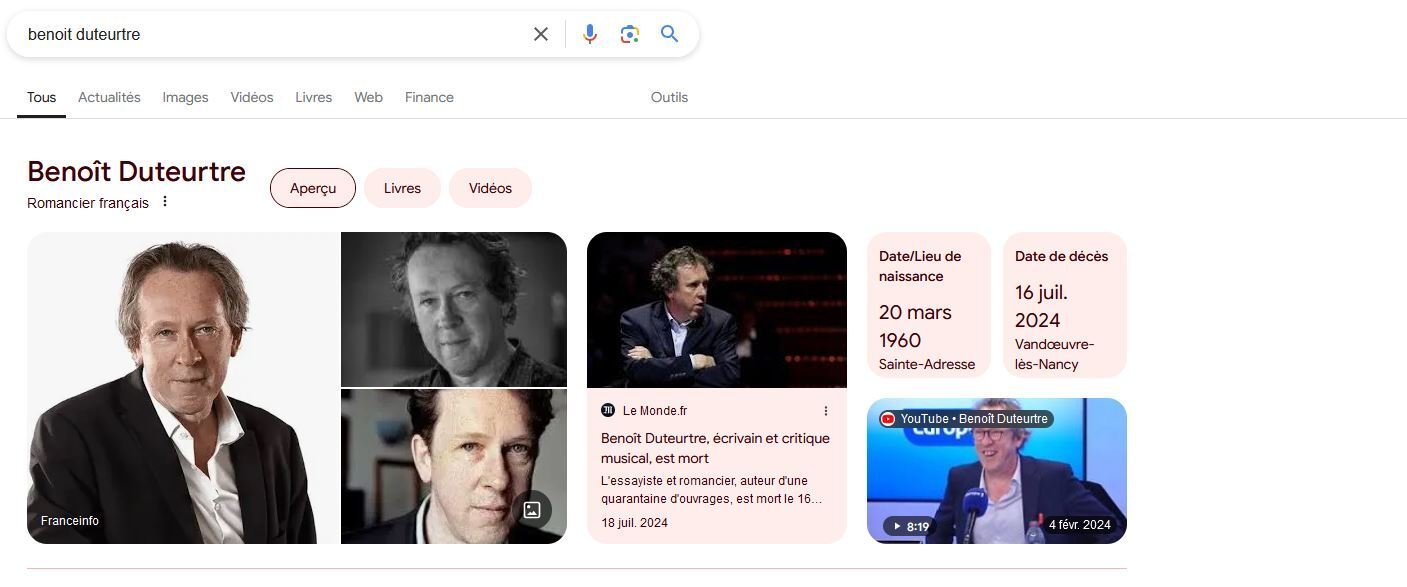Switch to the Actualités tab
The height and width of the screenshot is (587, 1407).
point(109,97)
